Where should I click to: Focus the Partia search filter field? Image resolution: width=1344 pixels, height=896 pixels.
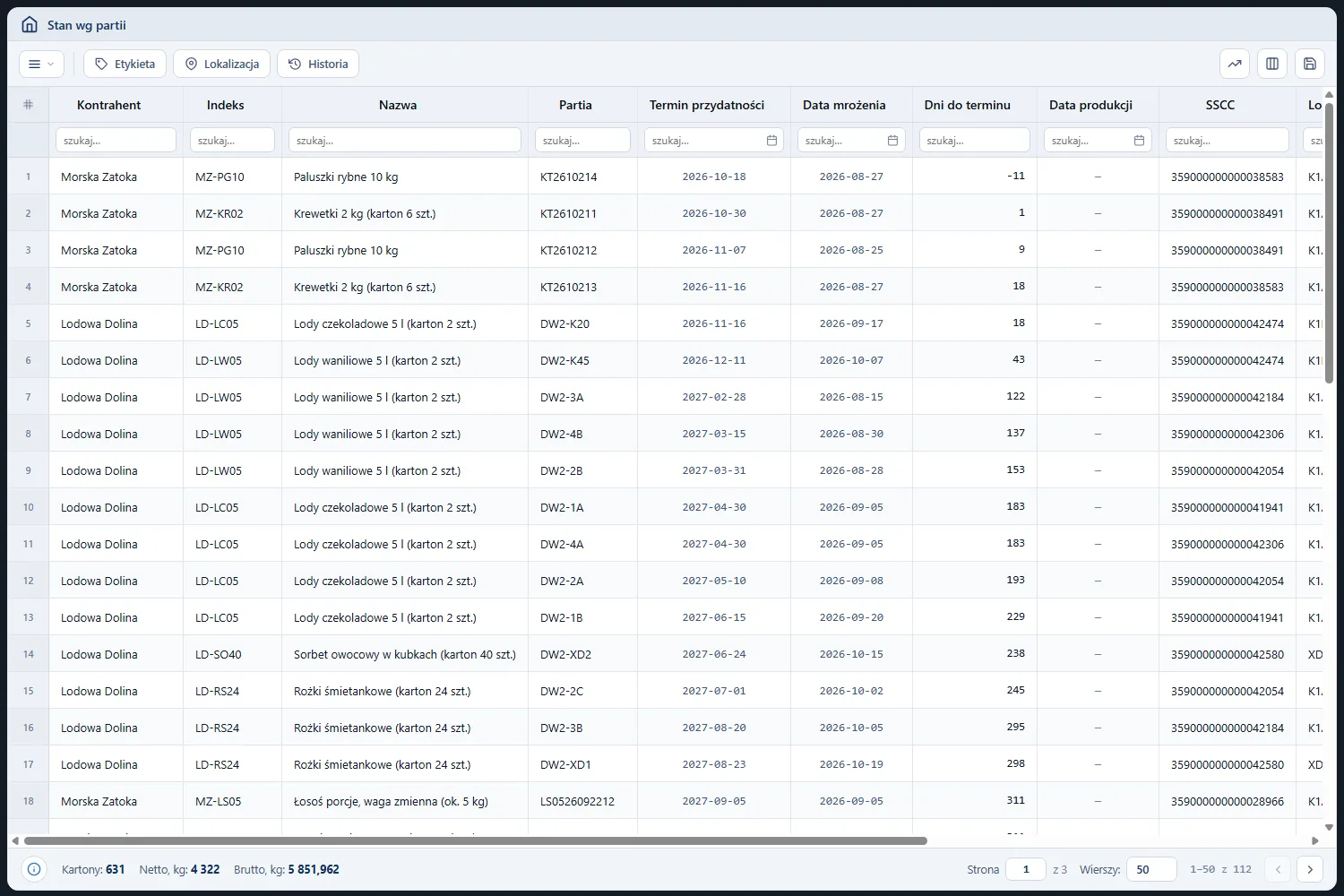click(x=582, y=141)
